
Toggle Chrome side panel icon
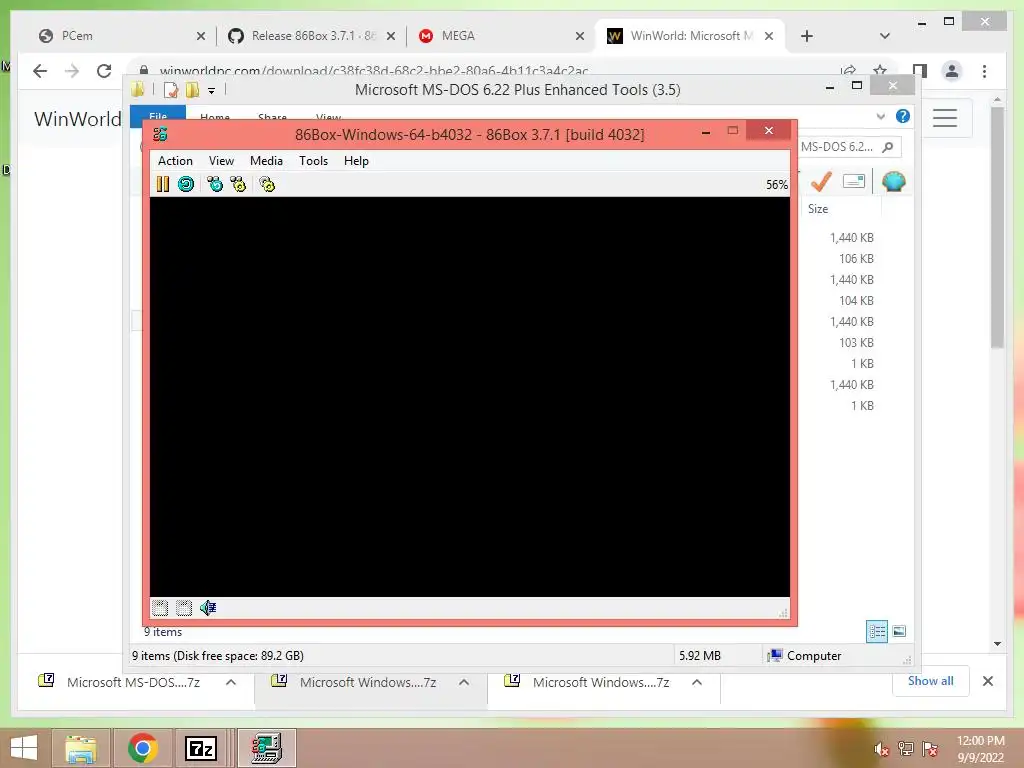[x=920, y=71]
